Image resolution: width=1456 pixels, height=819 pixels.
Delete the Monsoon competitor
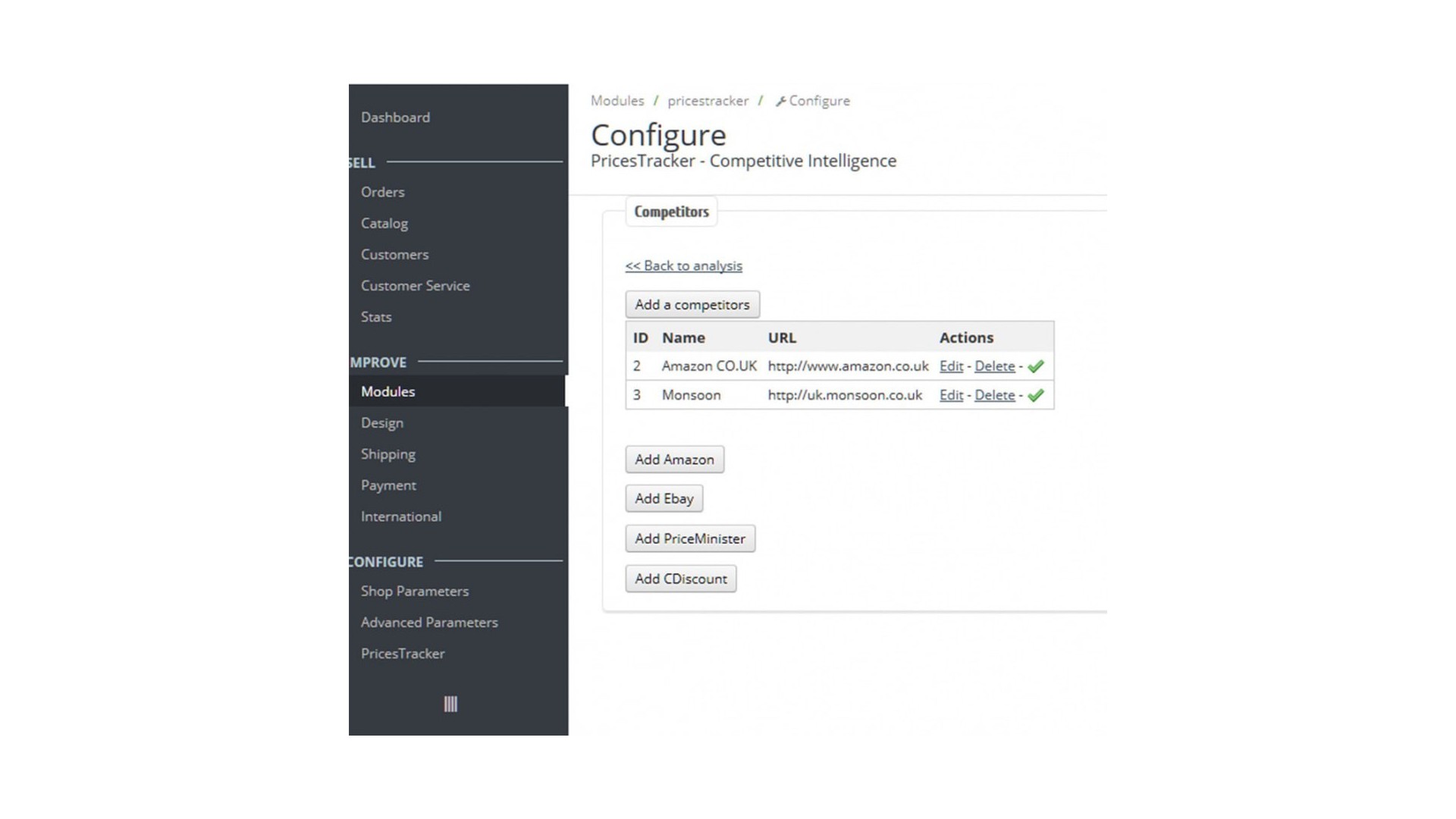click(994, 395)
